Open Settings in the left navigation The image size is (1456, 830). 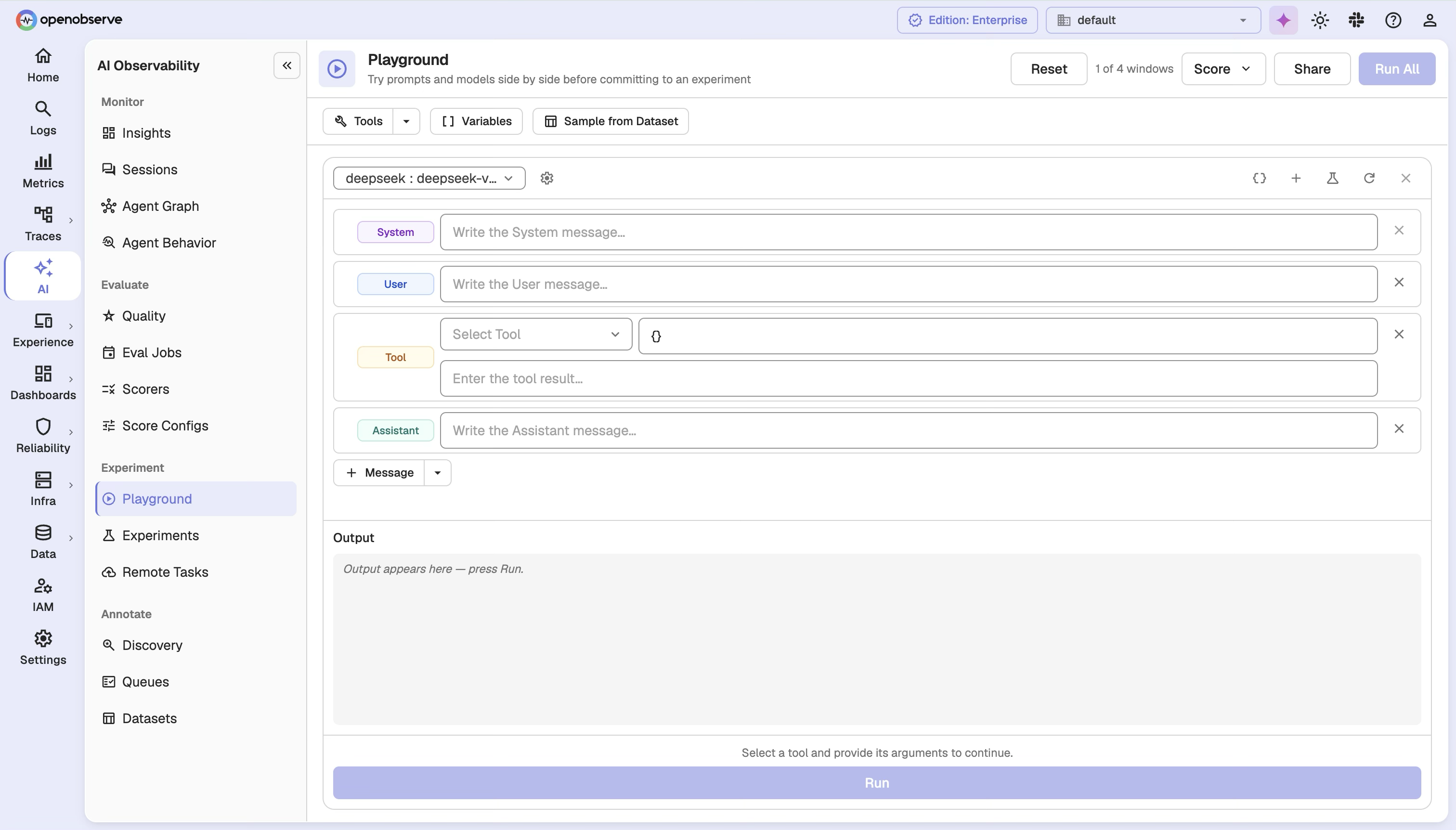(43, 648)
